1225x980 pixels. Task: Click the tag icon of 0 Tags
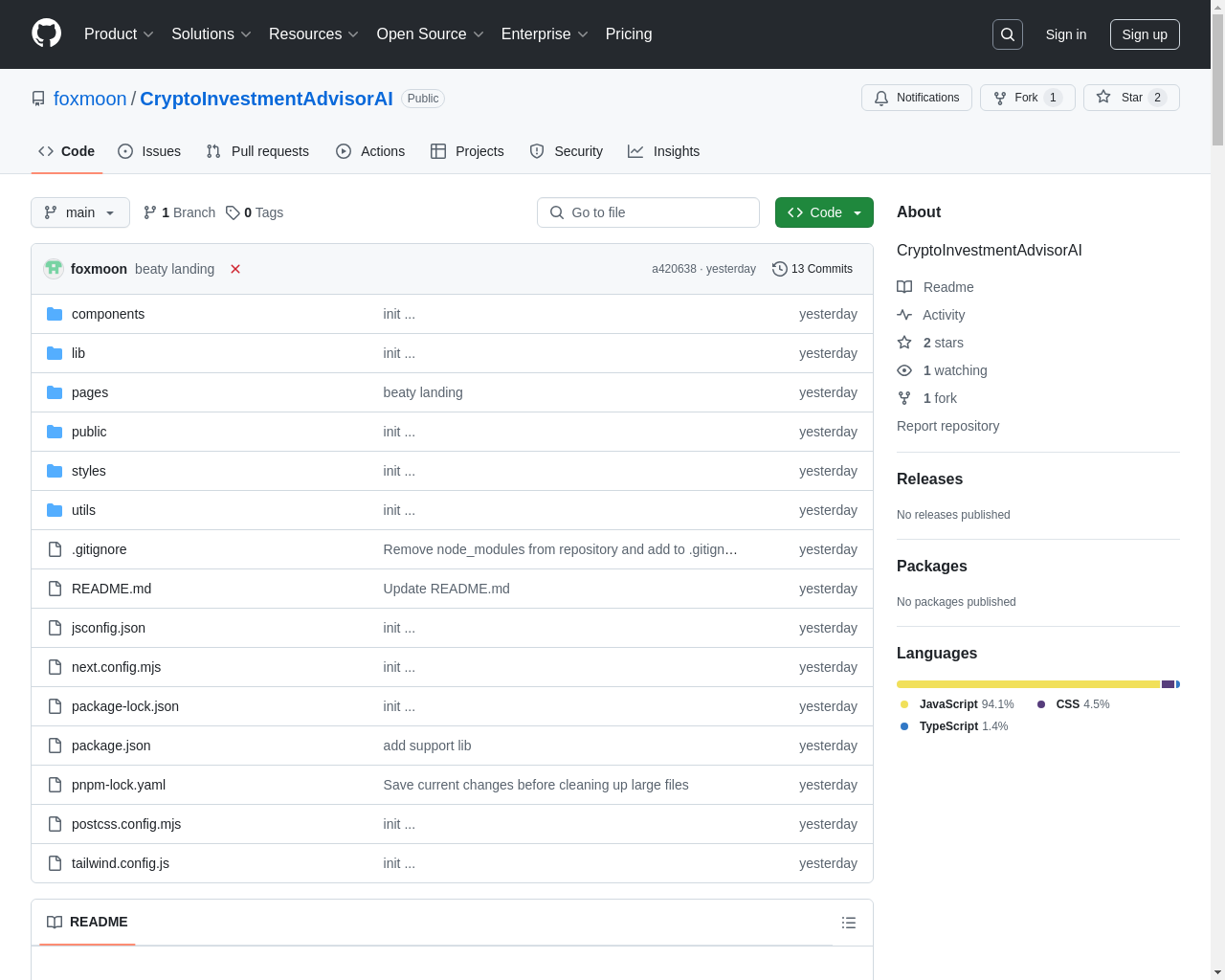coord(233,212)
